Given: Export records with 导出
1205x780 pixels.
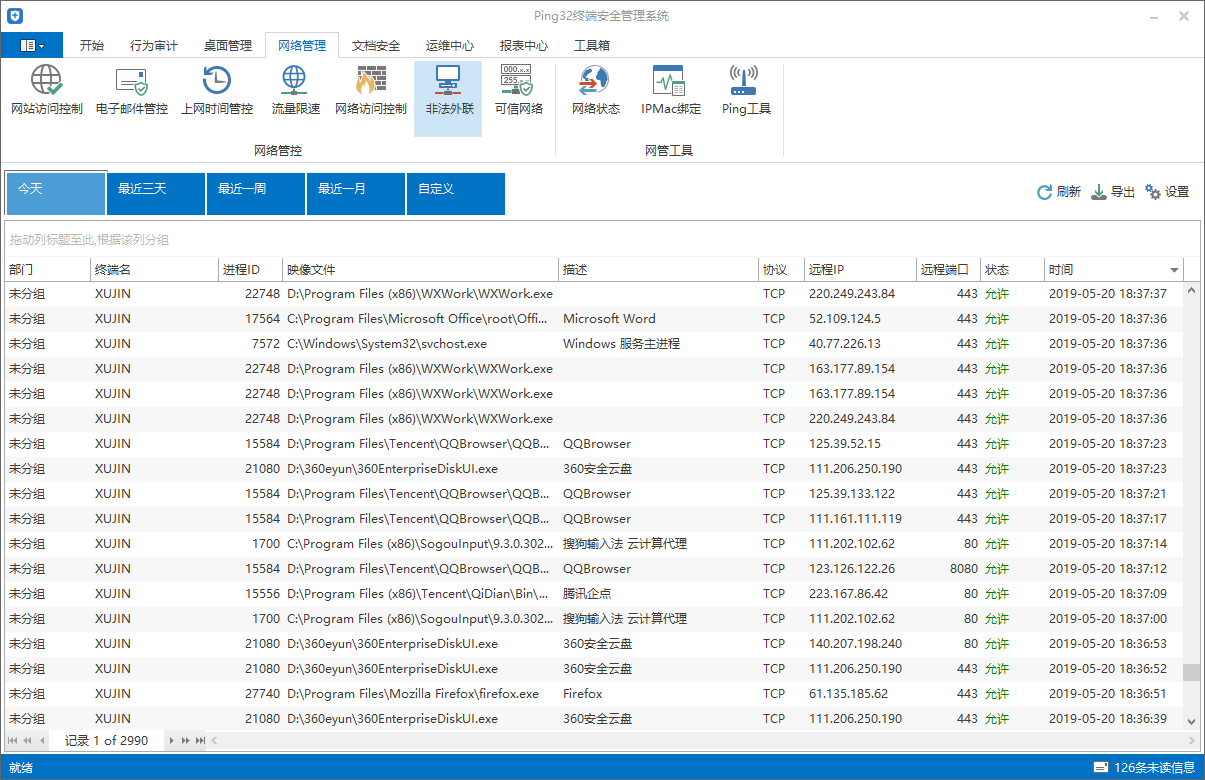Looking at the screenshot, I should click(x=1112, y=192).
